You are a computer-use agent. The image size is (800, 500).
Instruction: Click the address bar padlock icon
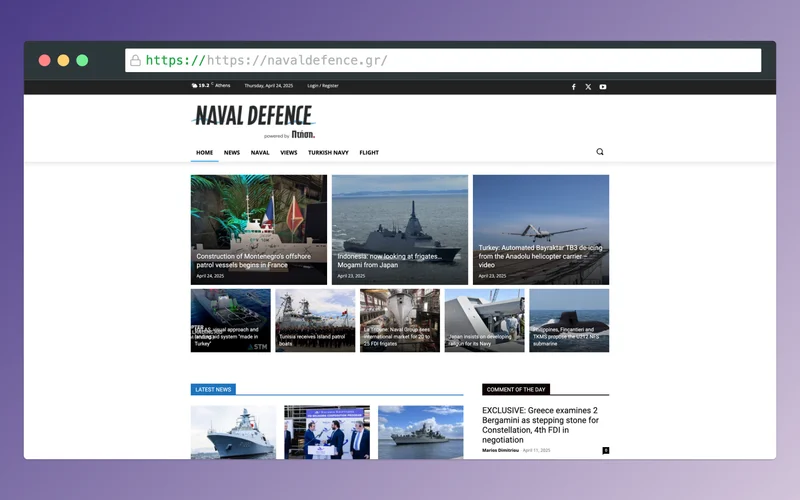click(135, 60)
